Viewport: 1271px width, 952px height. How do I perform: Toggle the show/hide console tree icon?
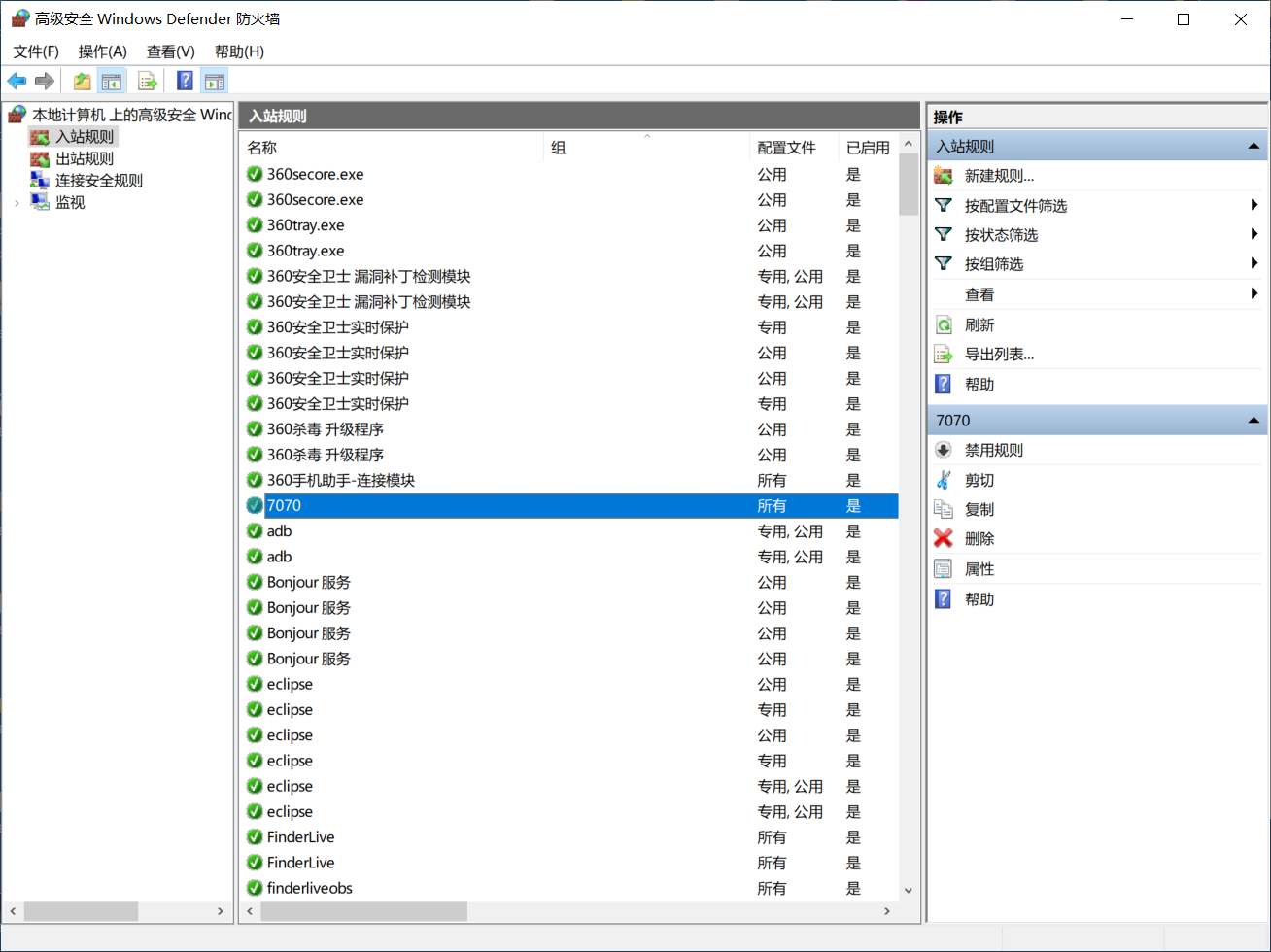112,81
